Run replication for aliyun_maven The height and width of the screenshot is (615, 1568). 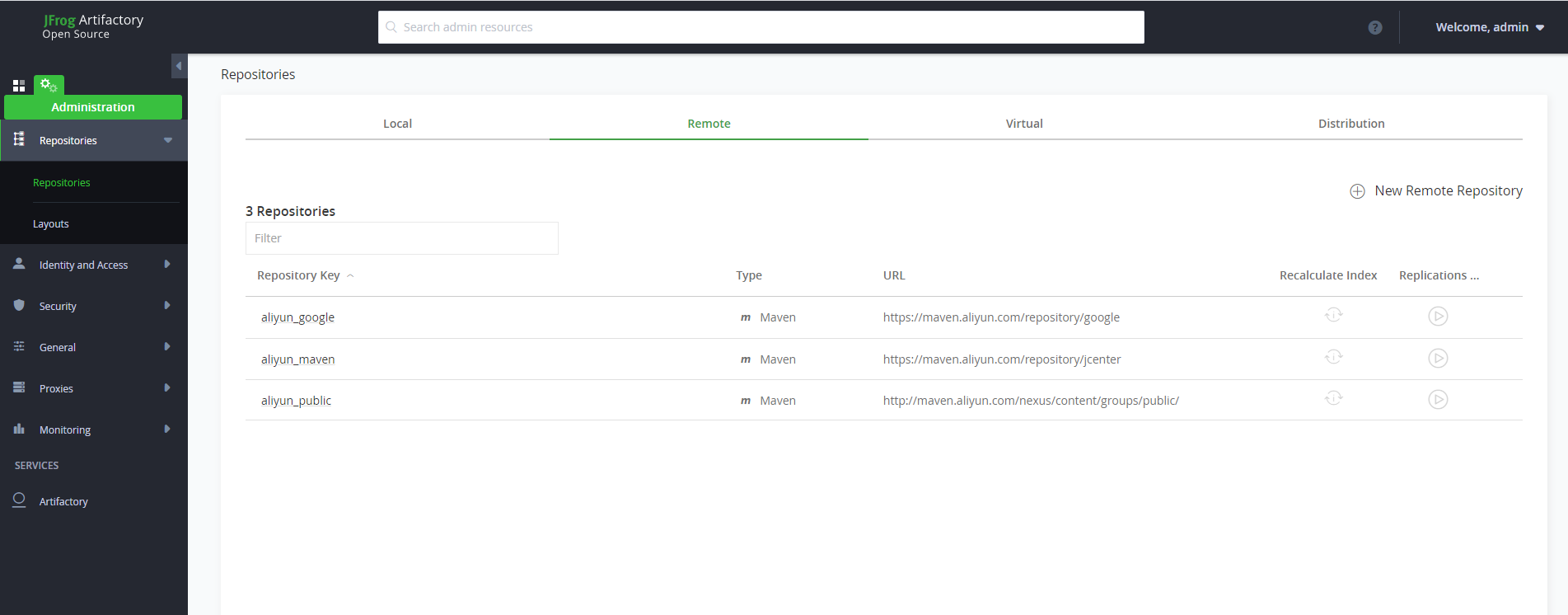pos(1438,359)
